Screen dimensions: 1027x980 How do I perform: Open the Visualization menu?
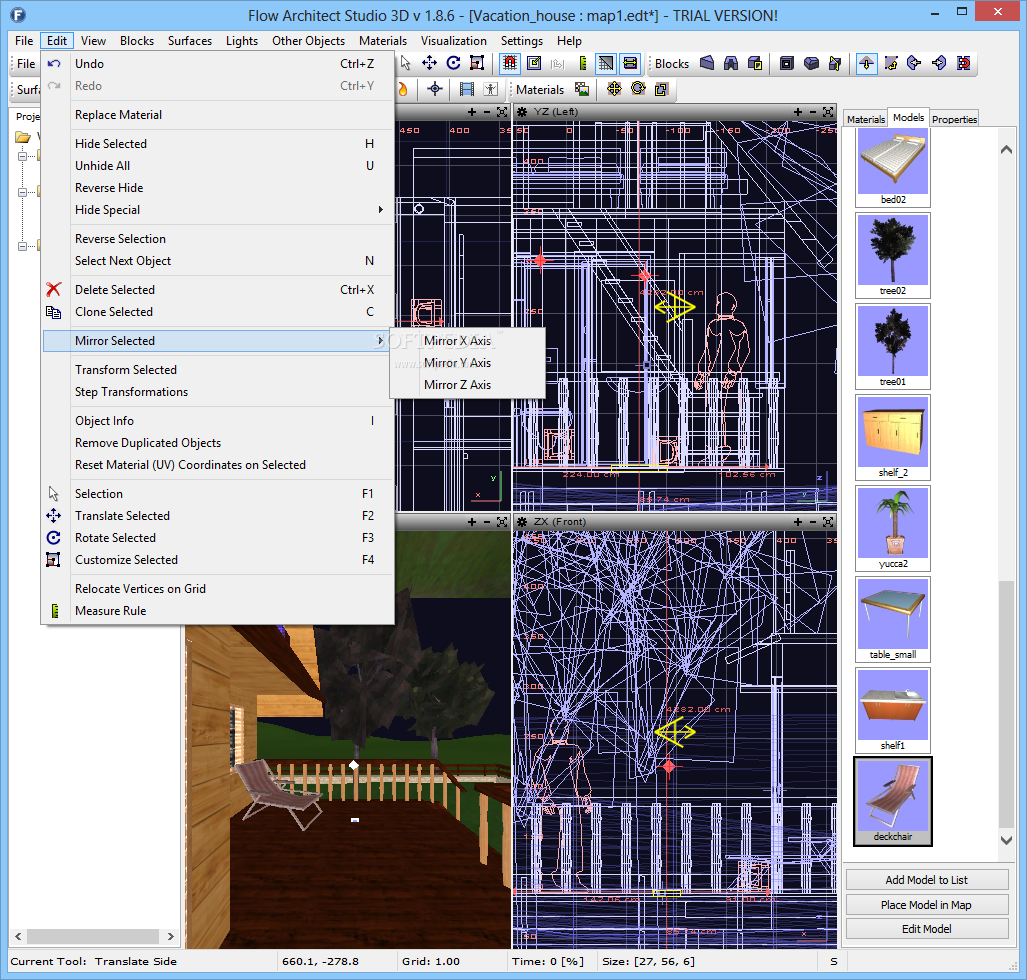click(453, 41)
